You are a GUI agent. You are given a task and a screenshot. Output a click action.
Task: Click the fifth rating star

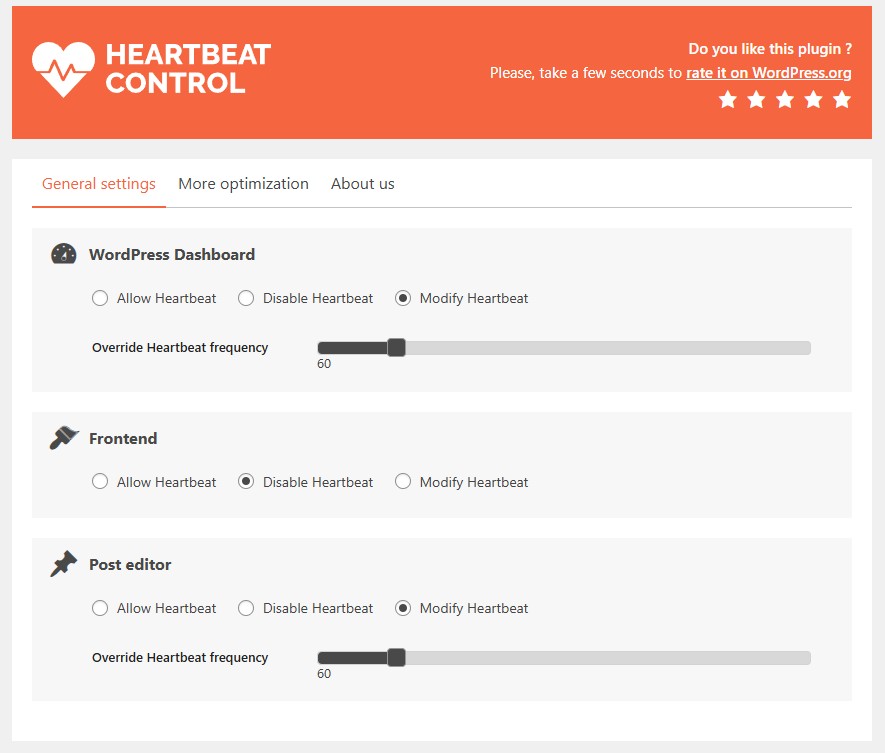tap(841, 98)
